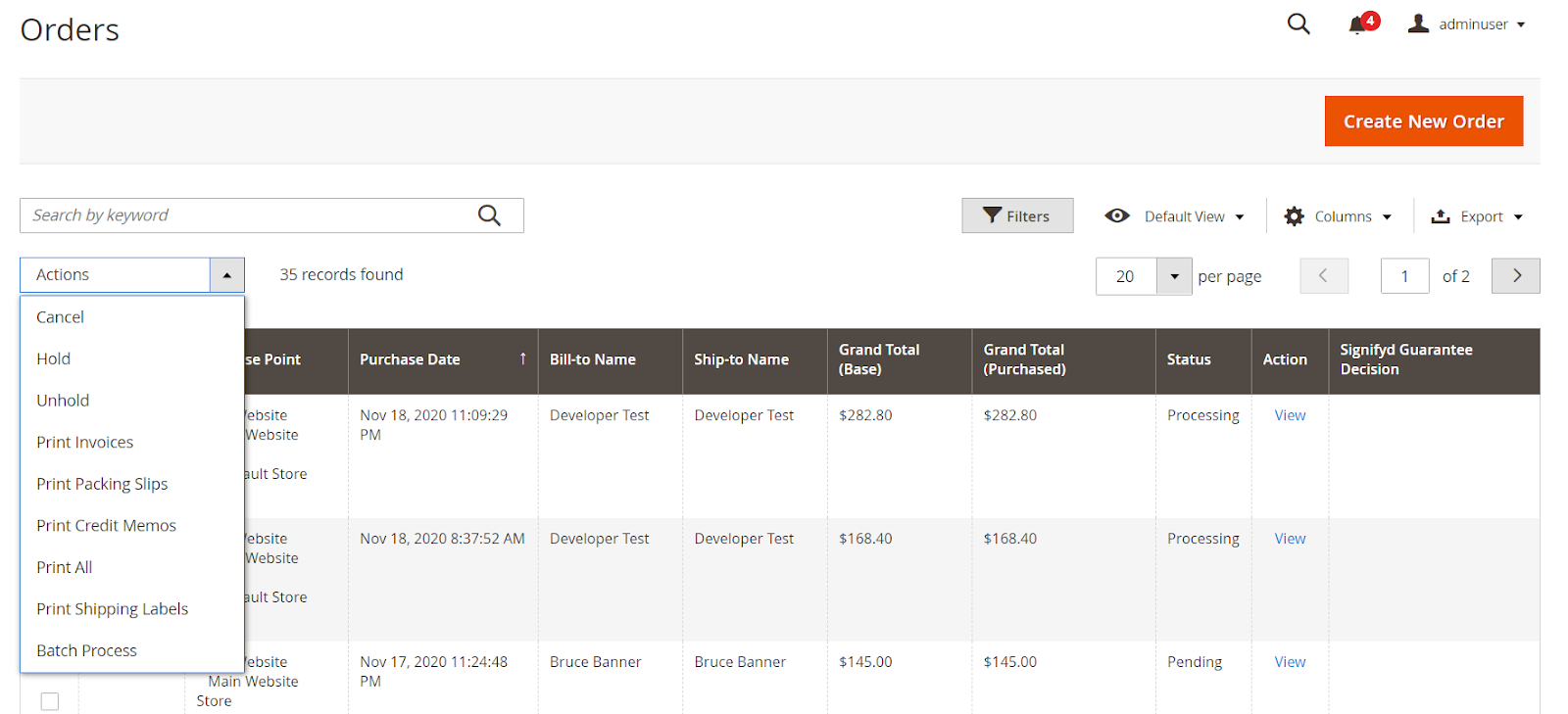Click the Search by keyword input field

[245, 215]
